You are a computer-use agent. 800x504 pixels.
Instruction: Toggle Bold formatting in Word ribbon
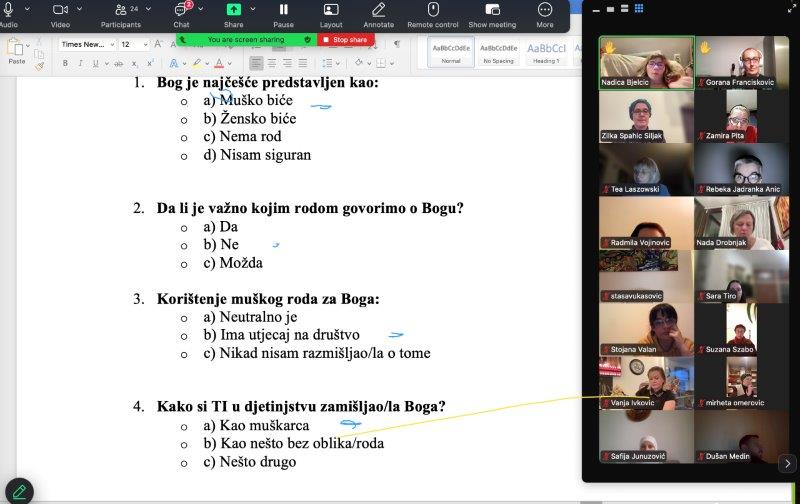(x=65, y=63)
